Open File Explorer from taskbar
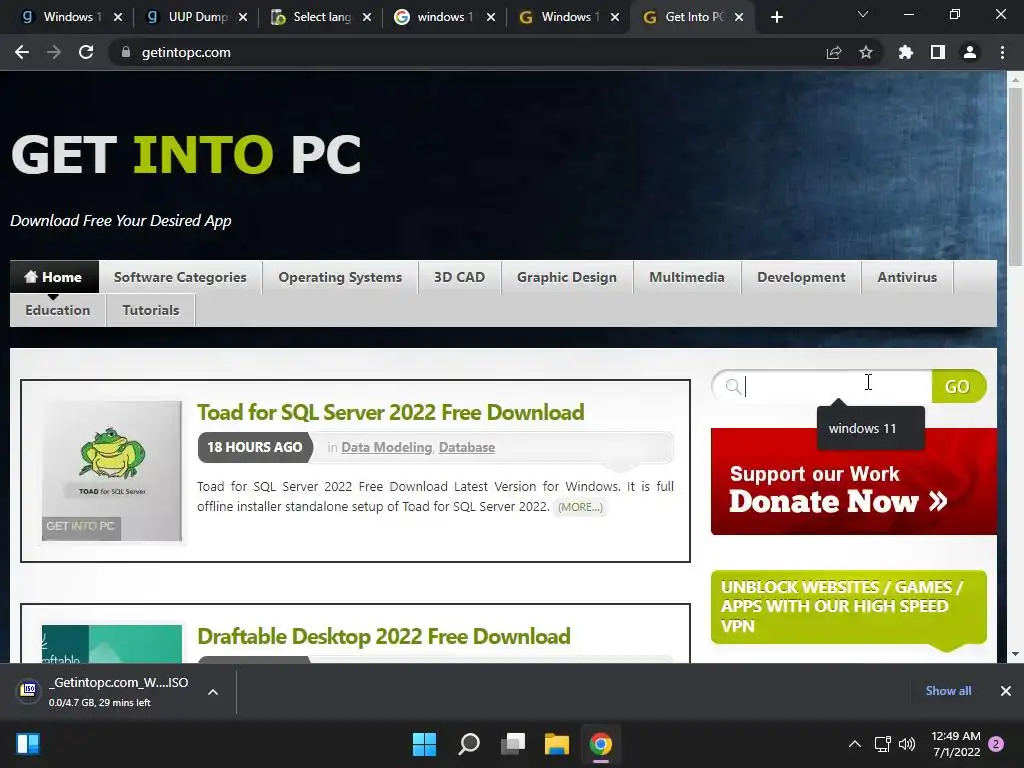 [557, 744]
